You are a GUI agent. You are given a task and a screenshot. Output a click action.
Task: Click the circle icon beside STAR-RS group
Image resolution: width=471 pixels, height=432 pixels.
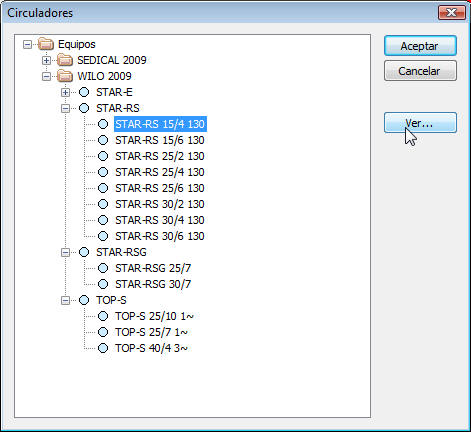coord(84,108)
